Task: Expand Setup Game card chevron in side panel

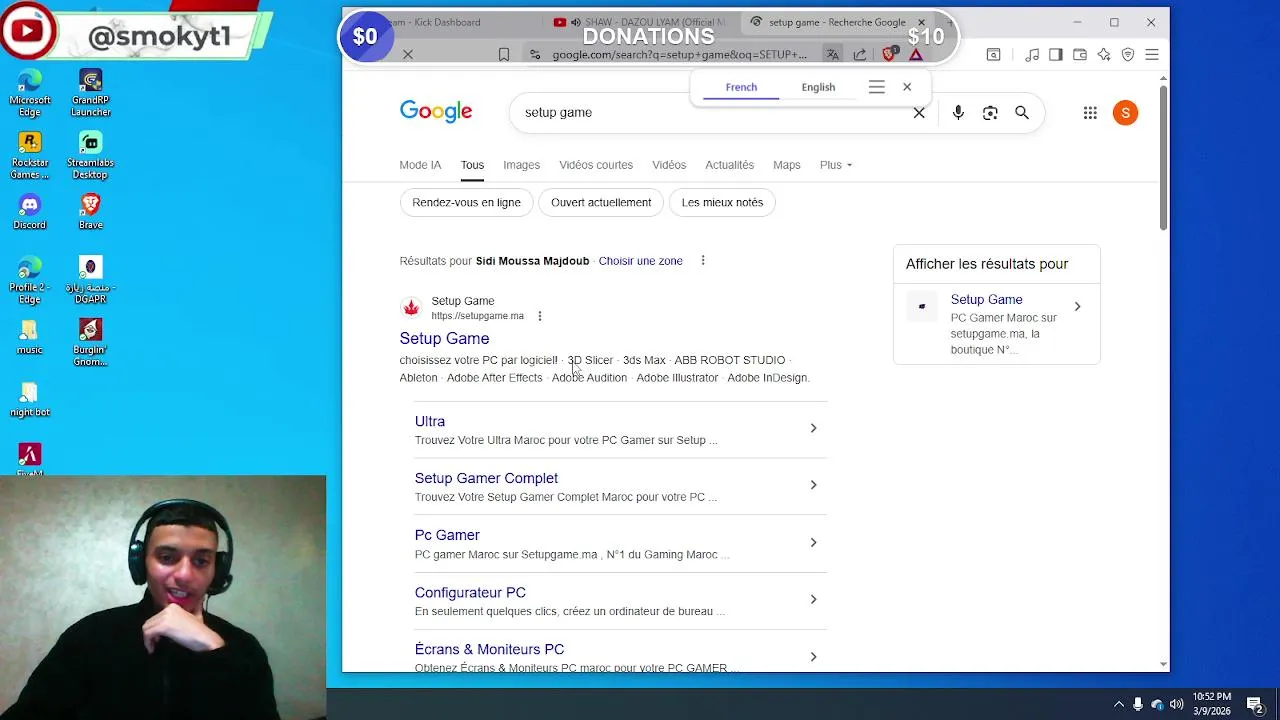Action: point(1077,306)
